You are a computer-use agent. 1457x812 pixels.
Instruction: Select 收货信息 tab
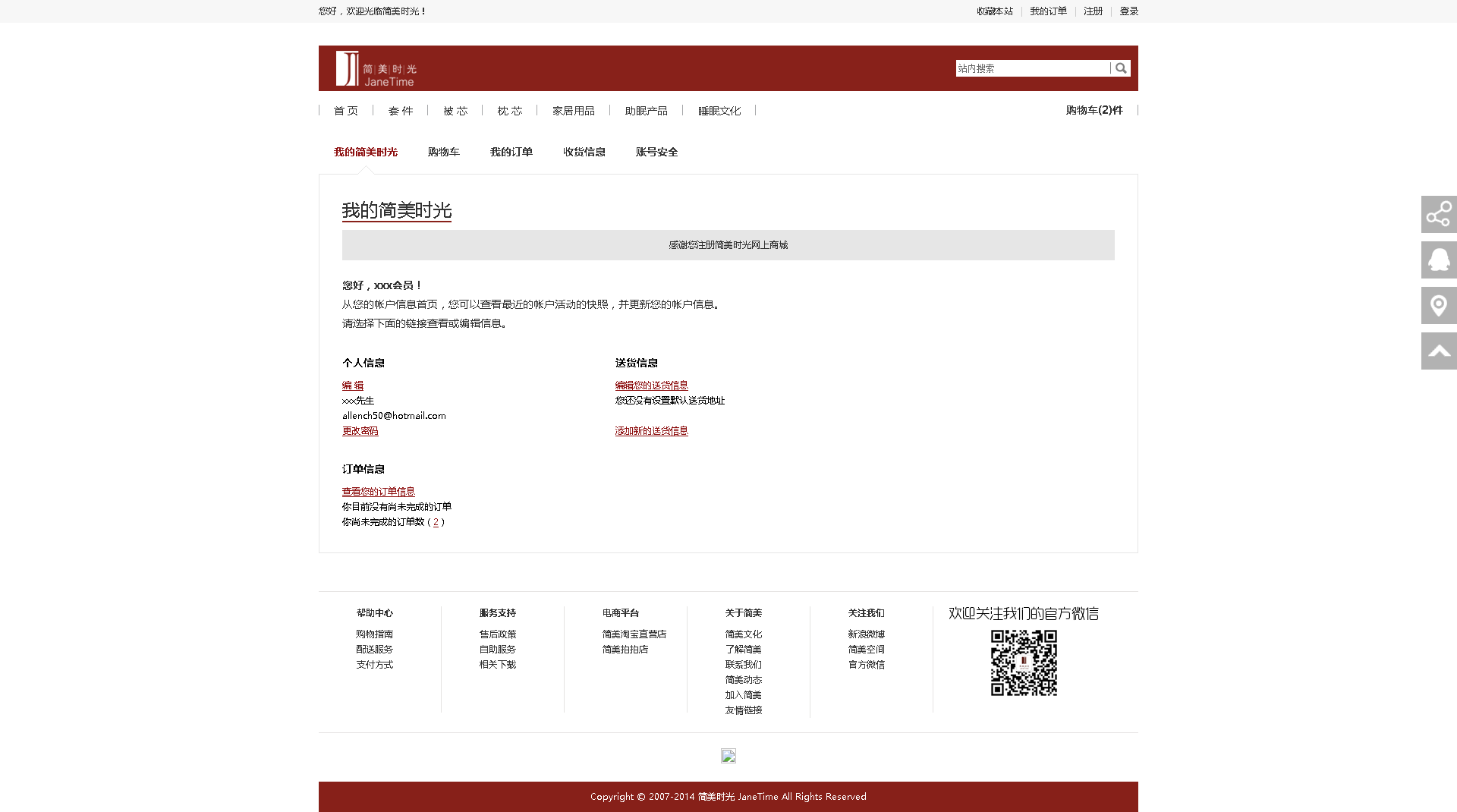tap(584, 152)
